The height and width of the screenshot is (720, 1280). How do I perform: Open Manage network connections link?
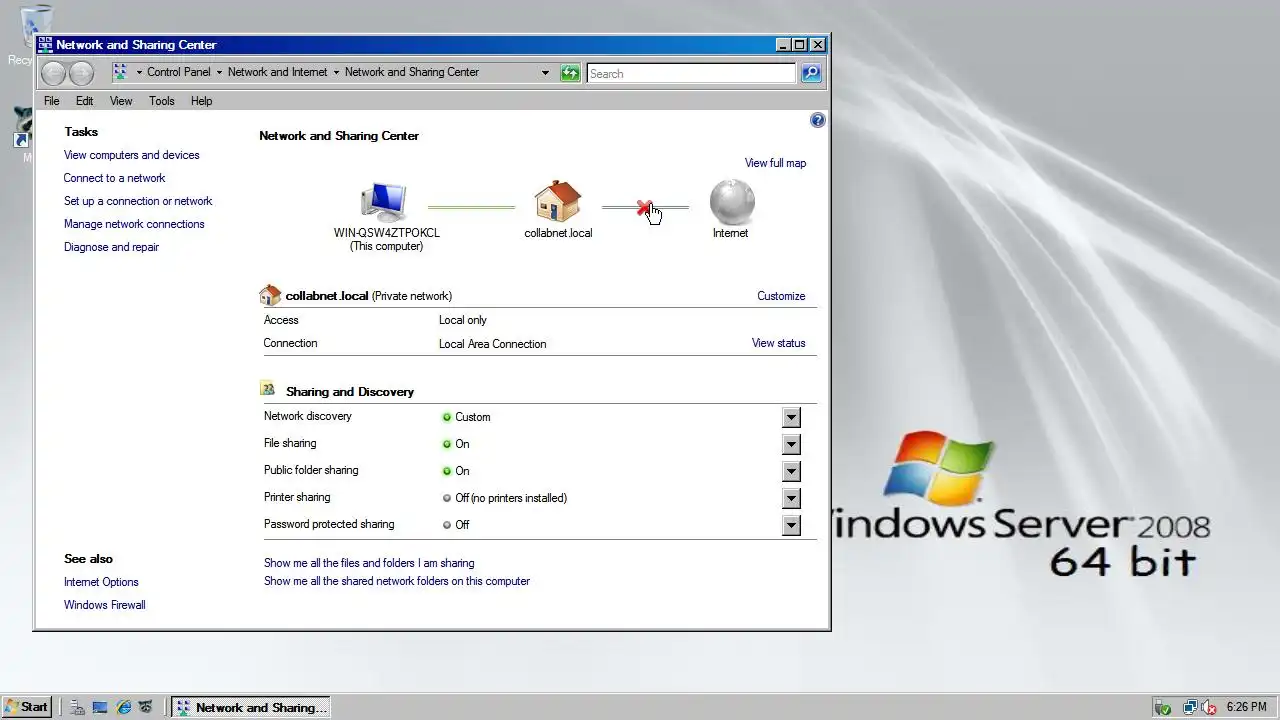[134, 224]
